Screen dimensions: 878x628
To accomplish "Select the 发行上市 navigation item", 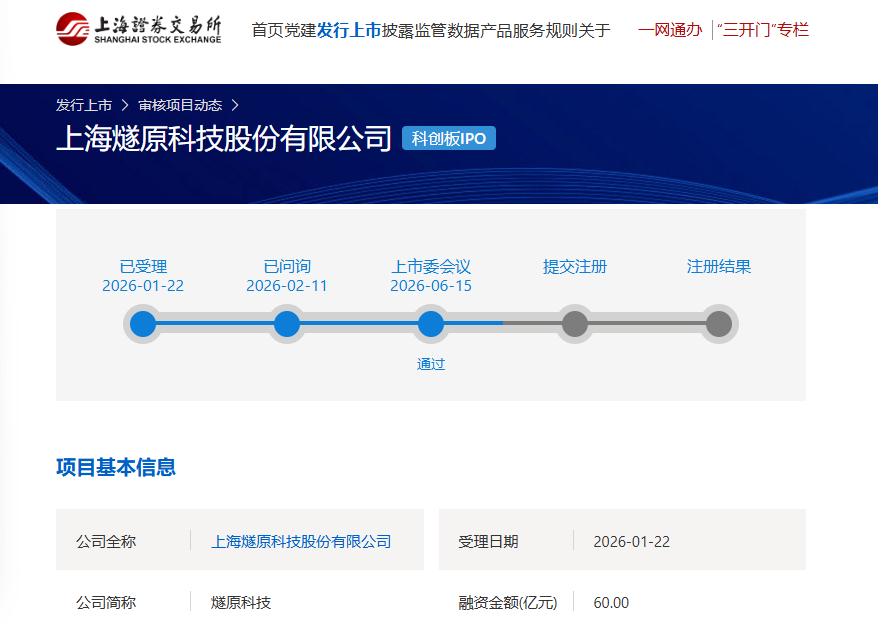I will [x=349, y=30].
